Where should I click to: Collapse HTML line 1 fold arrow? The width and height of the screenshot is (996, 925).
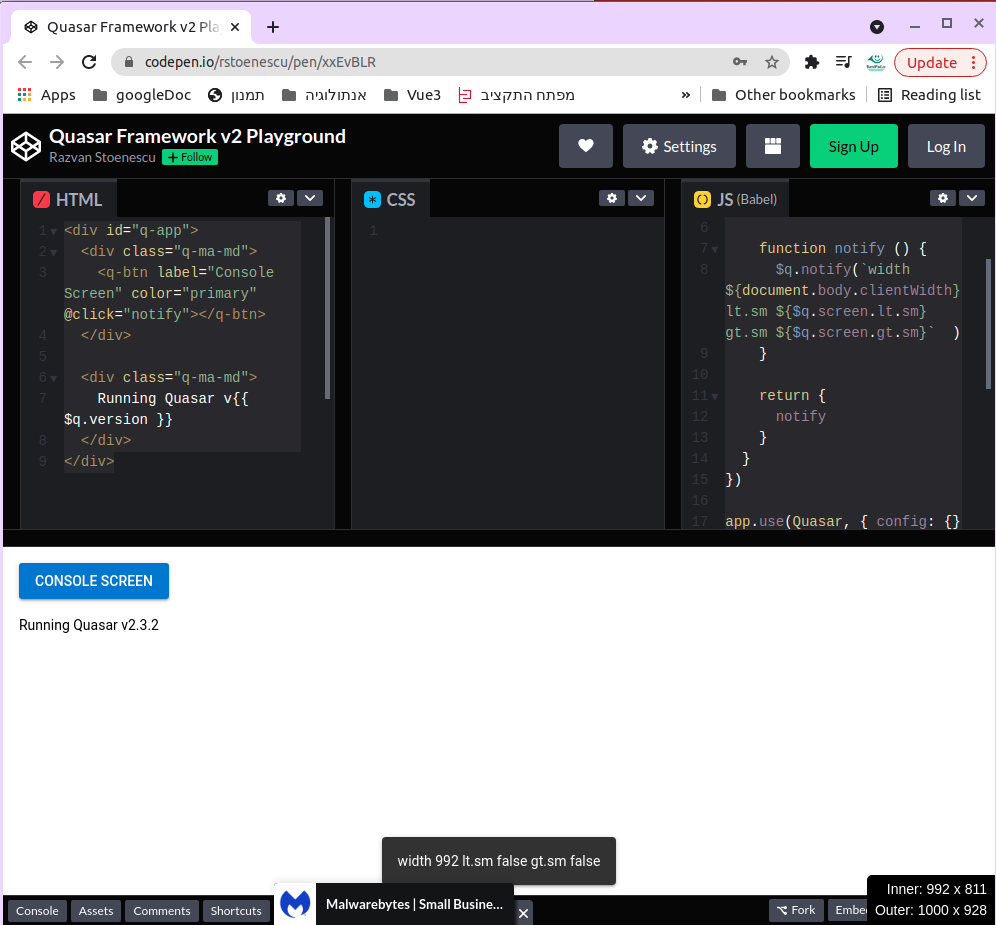[53, 232]
